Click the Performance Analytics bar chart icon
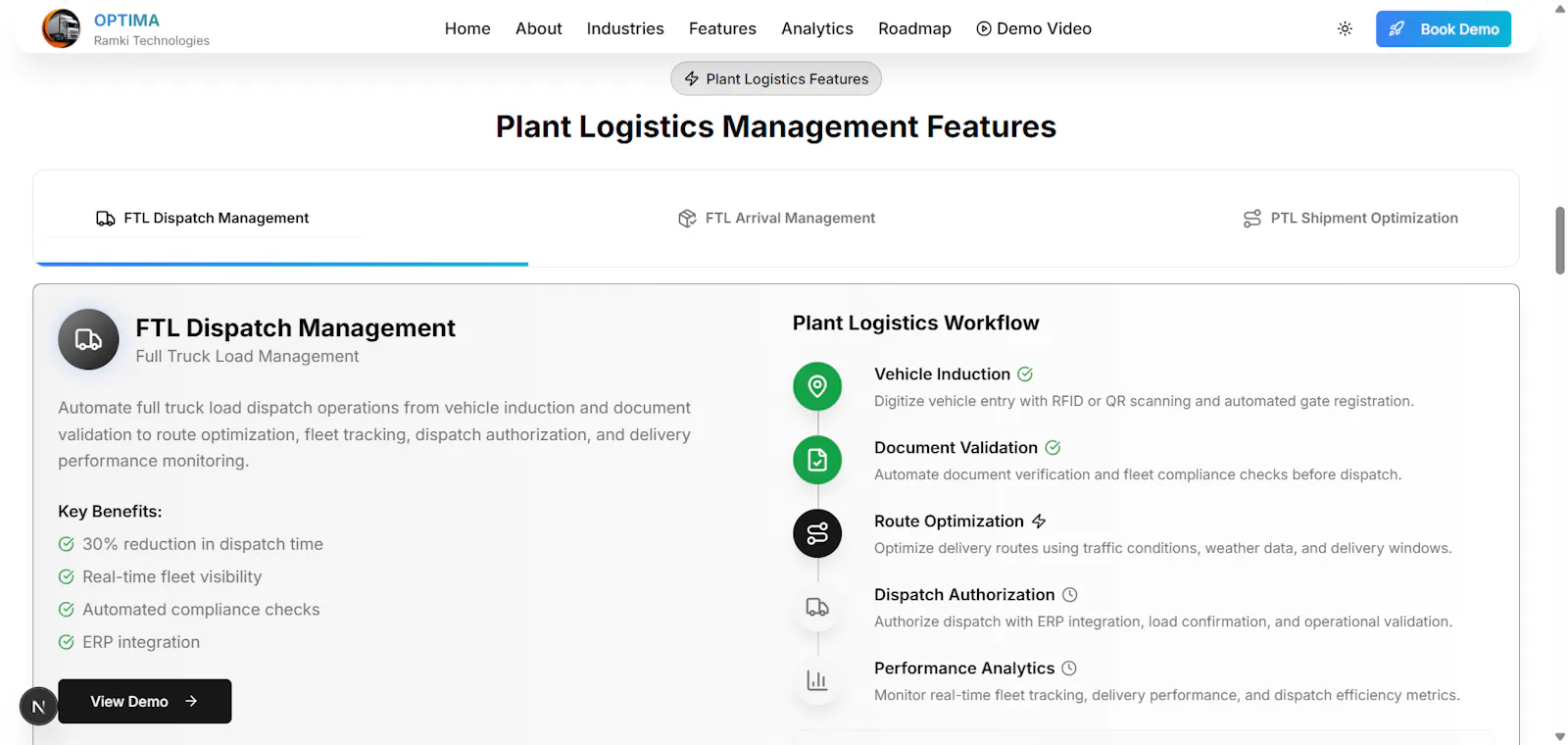The image size is (1568, 745). tap(817, 680)
